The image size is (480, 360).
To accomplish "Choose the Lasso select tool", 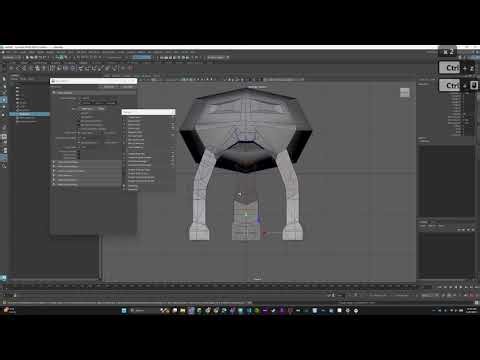I will (4, 86).
